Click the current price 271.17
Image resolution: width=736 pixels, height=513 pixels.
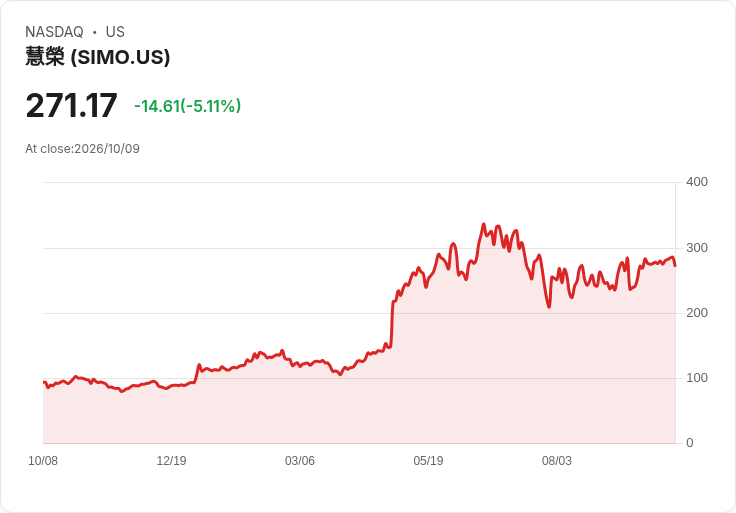(x=71, y=106)
